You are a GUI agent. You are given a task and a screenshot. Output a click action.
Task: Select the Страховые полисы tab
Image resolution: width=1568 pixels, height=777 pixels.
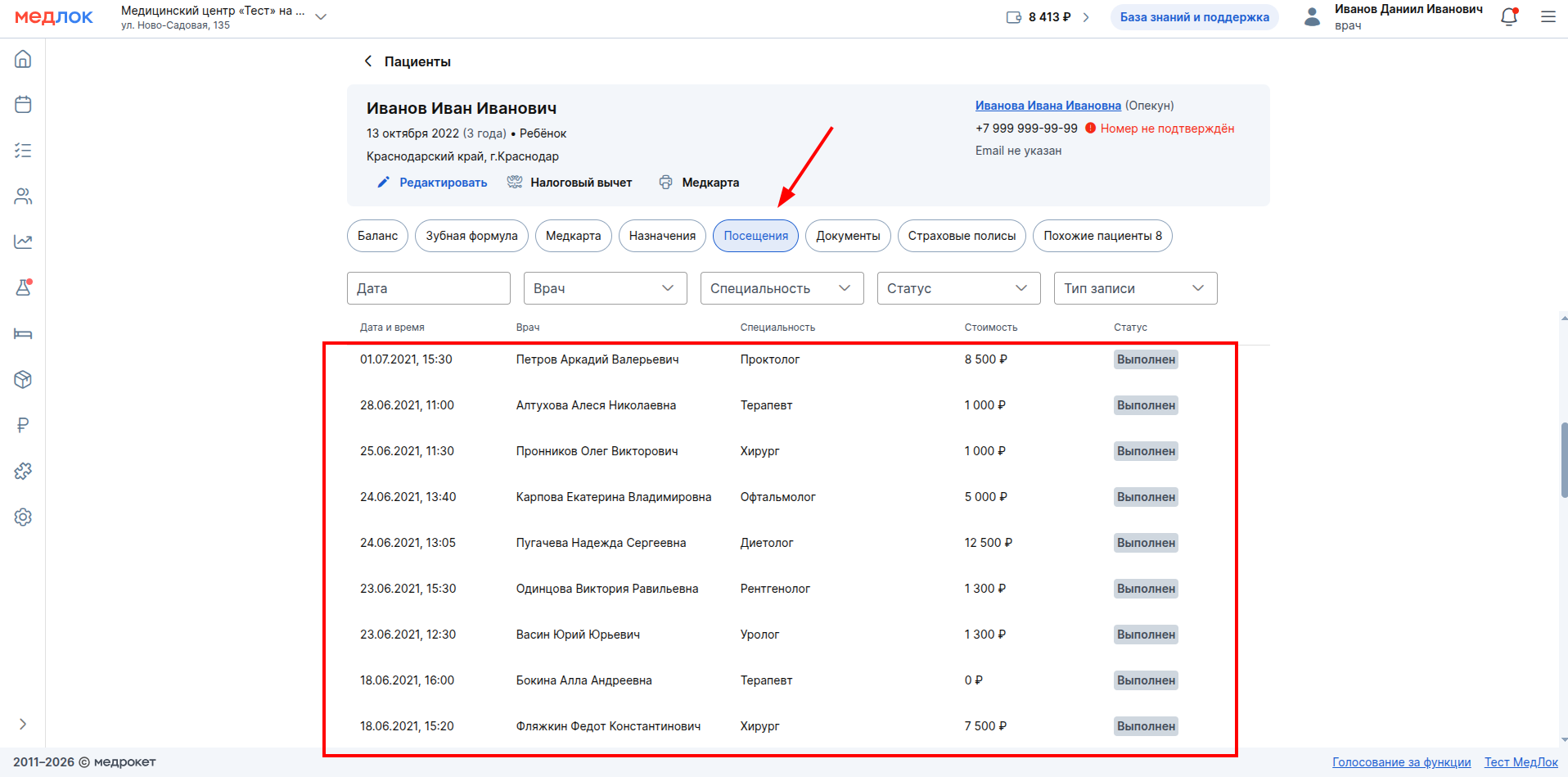pos(962,236)
